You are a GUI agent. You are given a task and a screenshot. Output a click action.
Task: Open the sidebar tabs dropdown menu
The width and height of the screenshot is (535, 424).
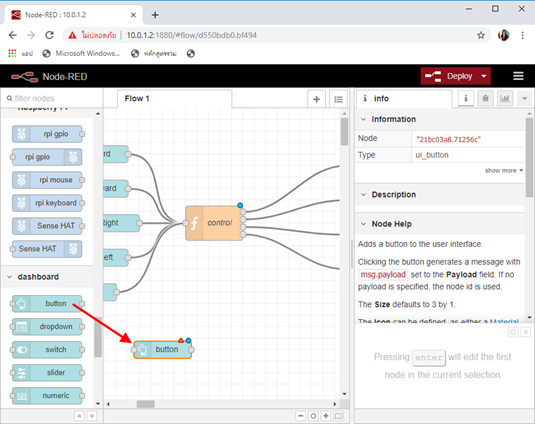pyautogui.click(x=524, y=99)
